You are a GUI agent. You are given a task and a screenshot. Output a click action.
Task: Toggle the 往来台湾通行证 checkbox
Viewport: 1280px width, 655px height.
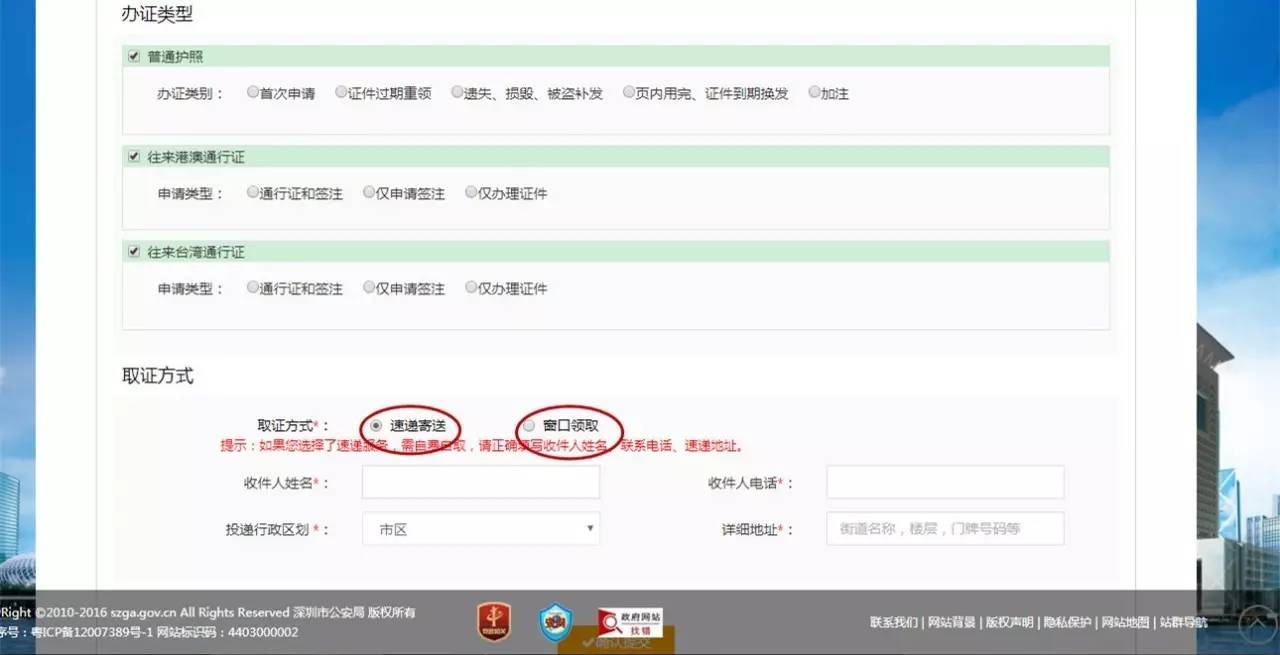tap(134, 252)
